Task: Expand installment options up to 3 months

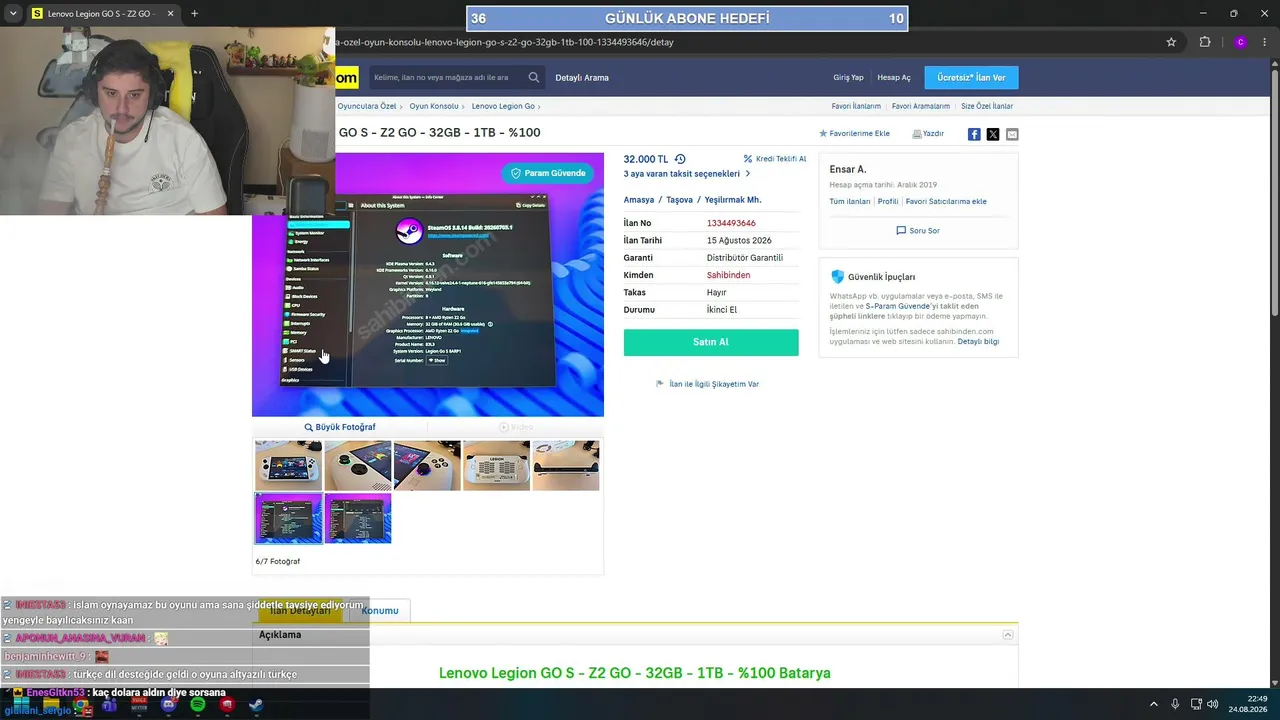Action: click(x=686, y=174)
